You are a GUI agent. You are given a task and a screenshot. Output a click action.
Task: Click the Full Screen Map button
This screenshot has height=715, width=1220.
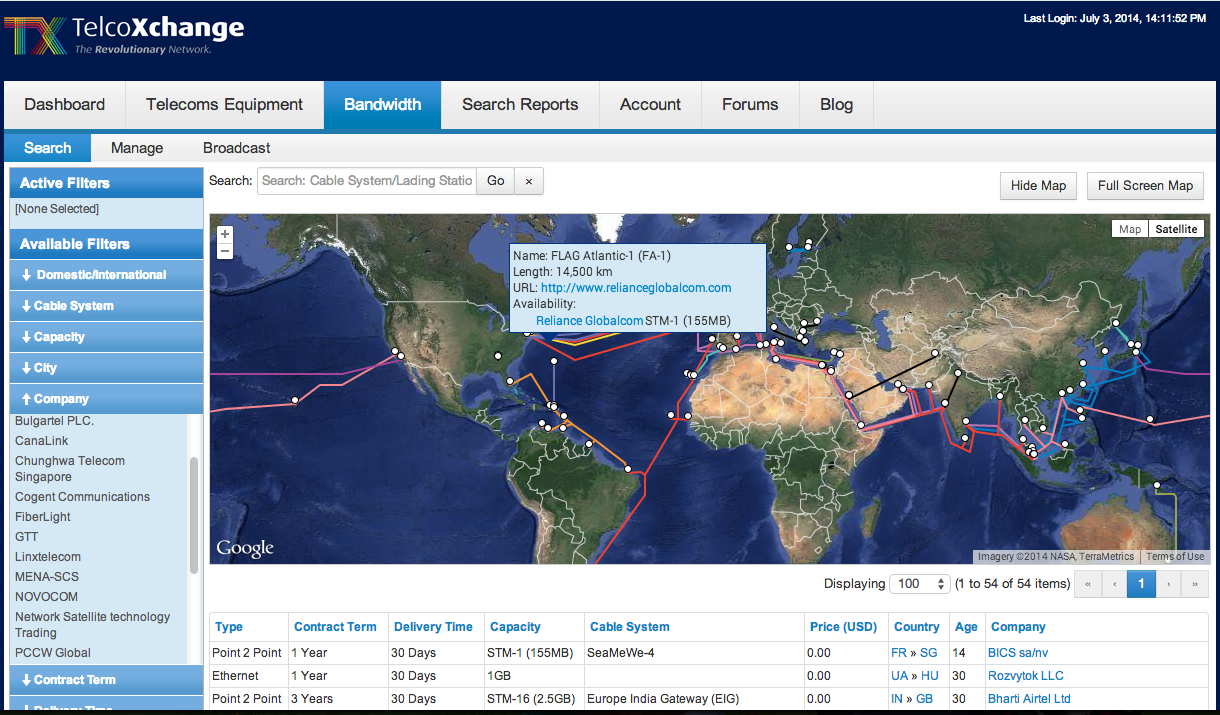[1145, 185]
